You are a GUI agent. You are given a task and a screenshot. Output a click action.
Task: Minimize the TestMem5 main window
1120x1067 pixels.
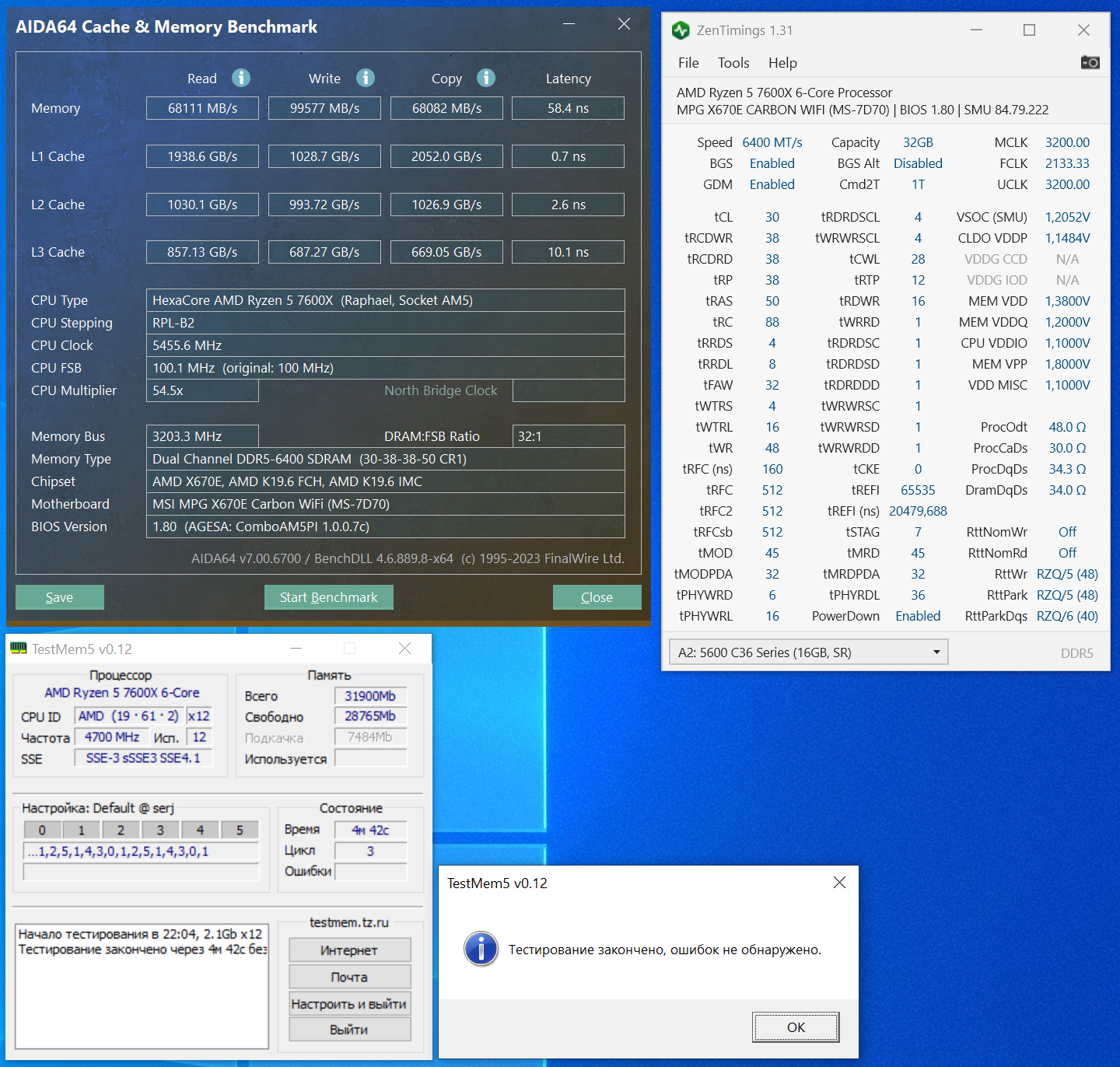coord(296,649)
